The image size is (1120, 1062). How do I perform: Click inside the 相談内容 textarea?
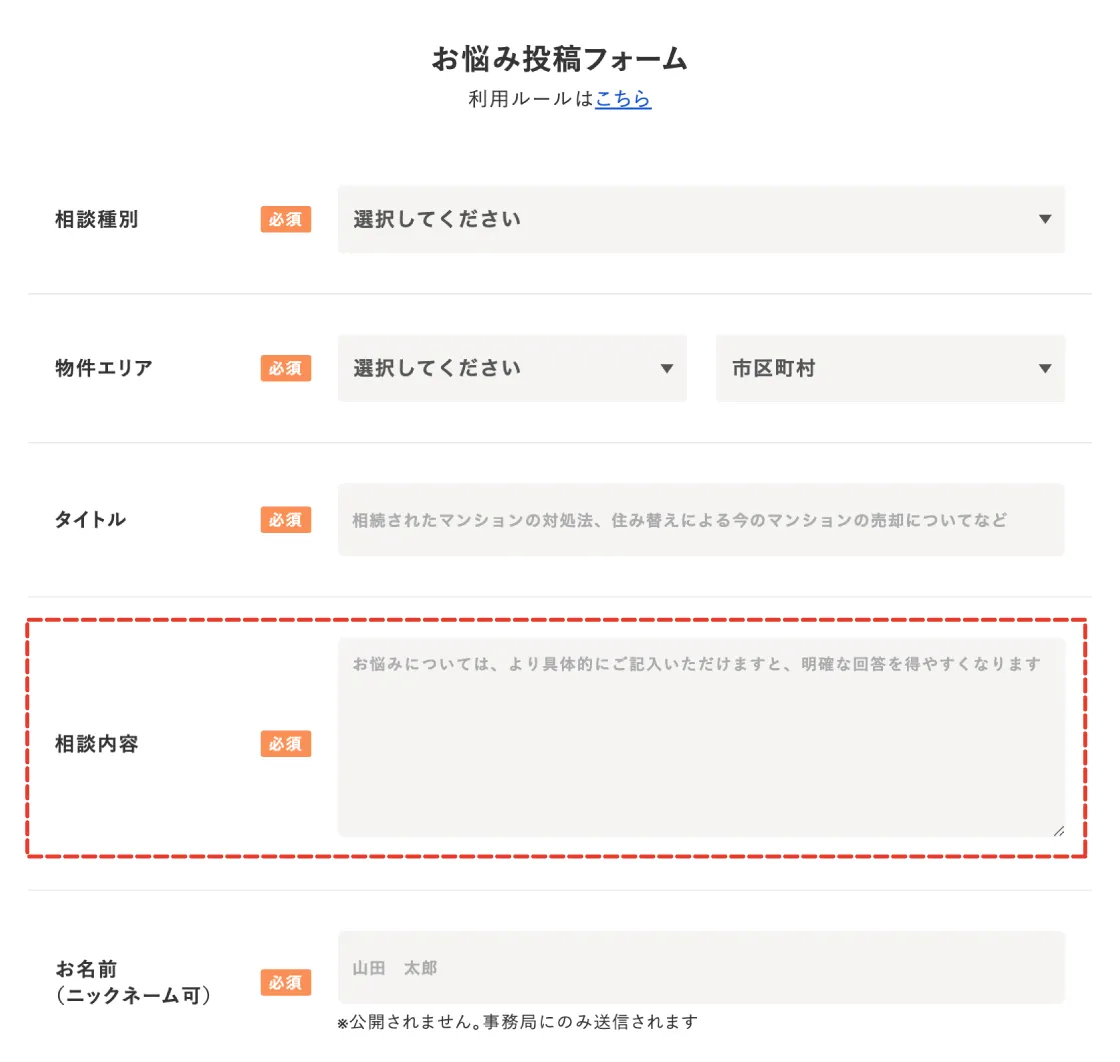point(700,735)
